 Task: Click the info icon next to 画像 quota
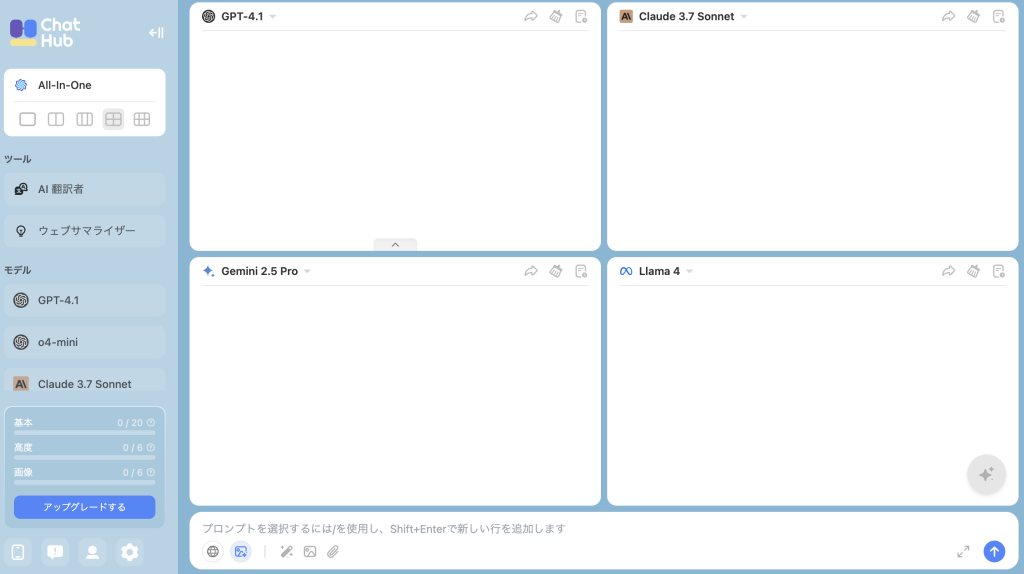(151, 472)
